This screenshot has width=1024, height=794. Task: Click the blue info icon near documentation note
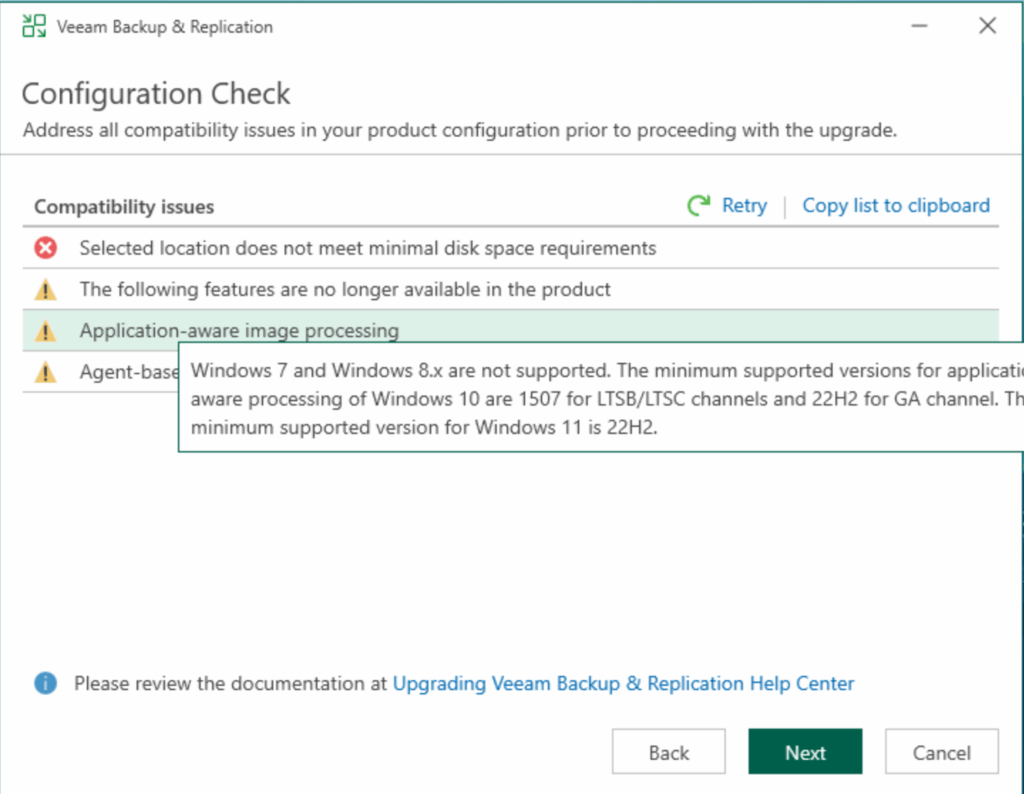(x=46, y=684)
